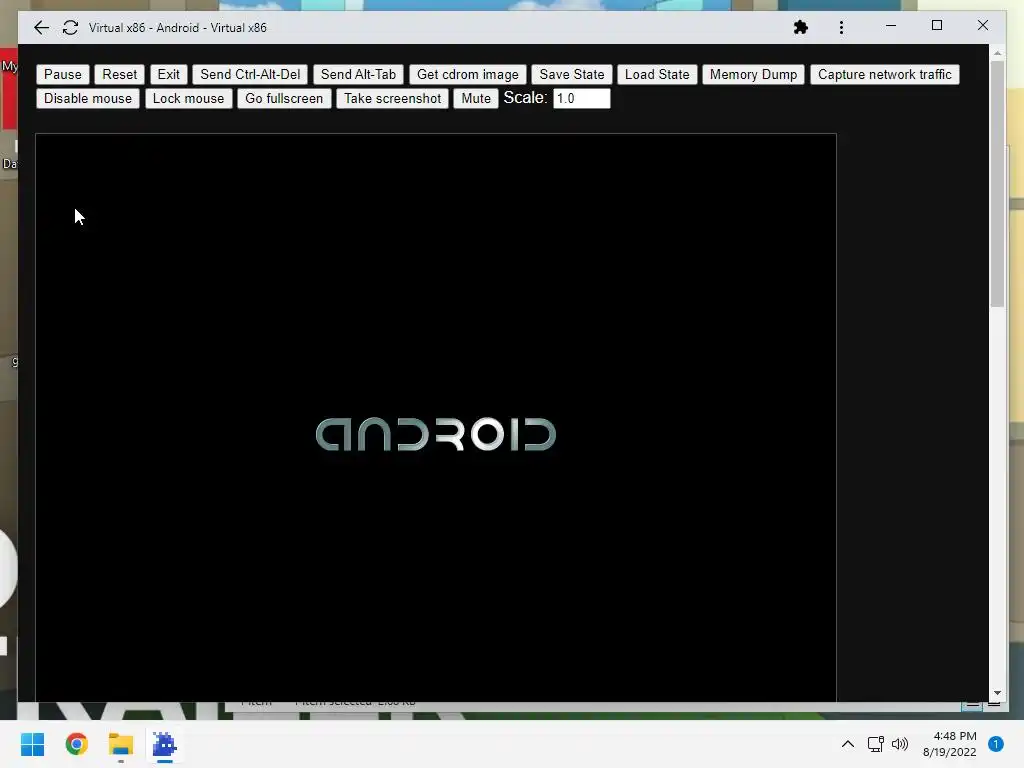The height and width of the screenshot is (768, 1024).
Task: Reload the Virtual x86 page
Action: pos(71,27)
